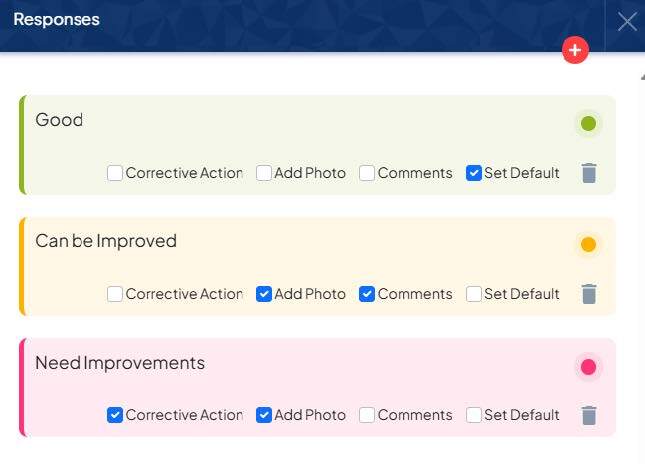
Task: Delete the Can be Improved response
Action: coord(589,294)
